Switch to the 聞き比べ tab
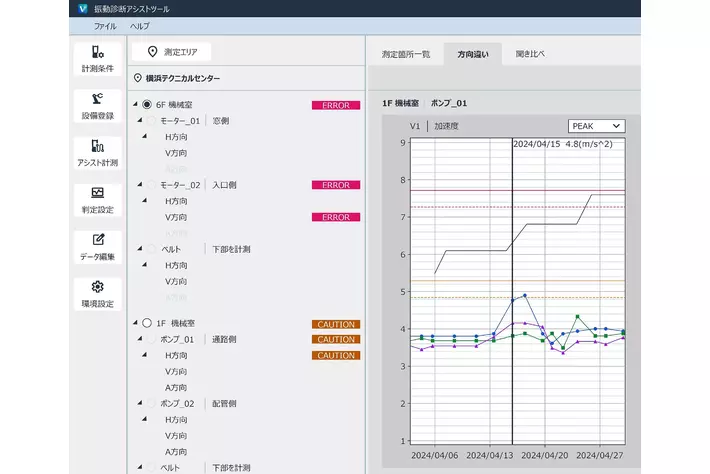The width and height of the screenshot is (710, 474). click(530, 53)
